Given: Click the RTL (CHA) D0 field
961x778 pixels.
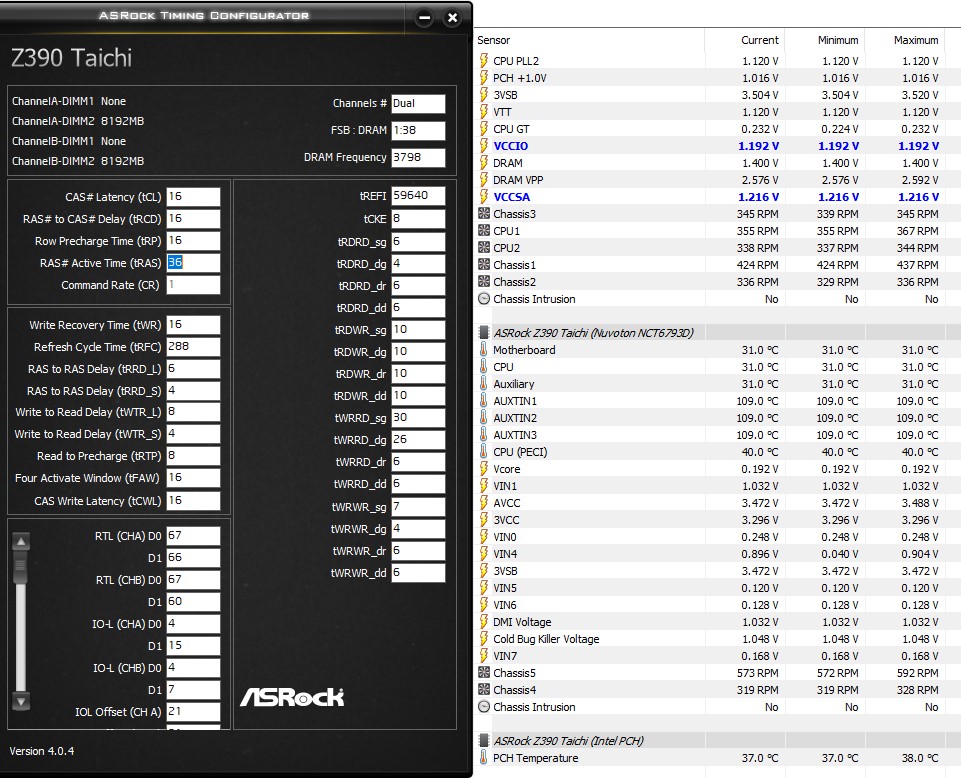Looking at the screenshot, I should click(193, 536).
